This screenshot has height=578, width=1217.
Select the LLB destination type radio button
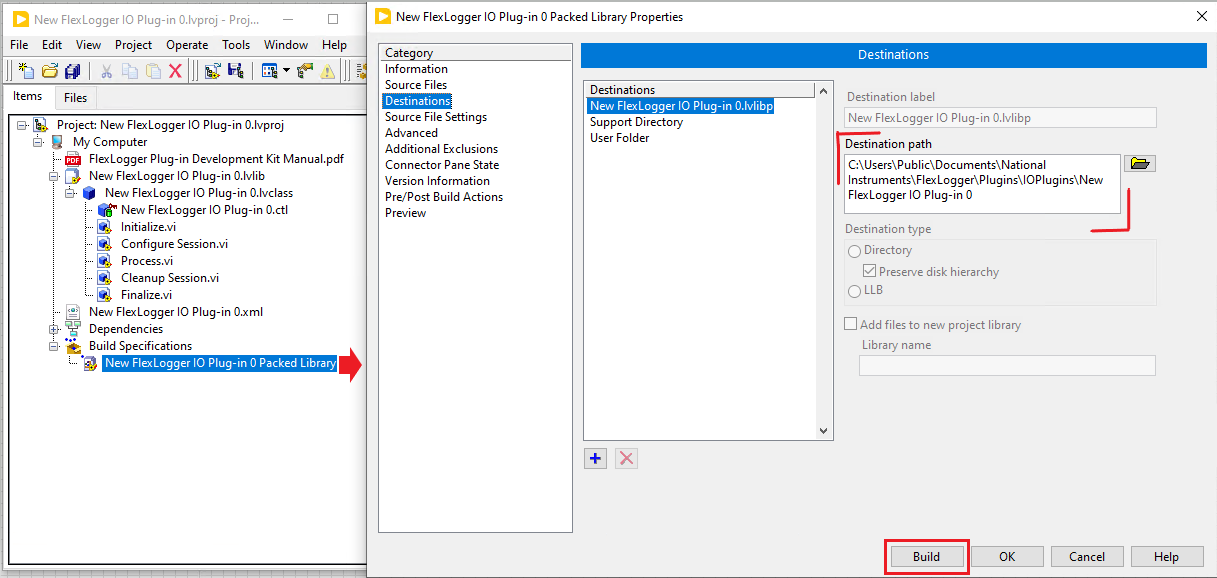(854, 290)
